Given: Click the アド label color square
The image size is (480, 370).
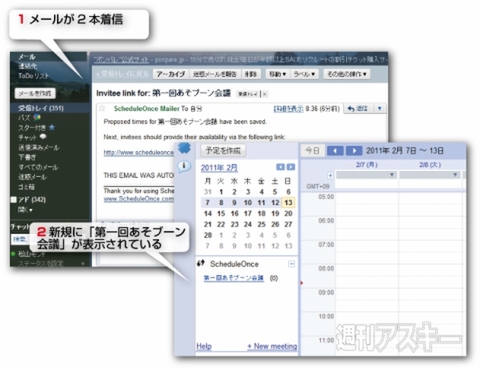Looking at the screenshot, I should [x=14, y=199].
